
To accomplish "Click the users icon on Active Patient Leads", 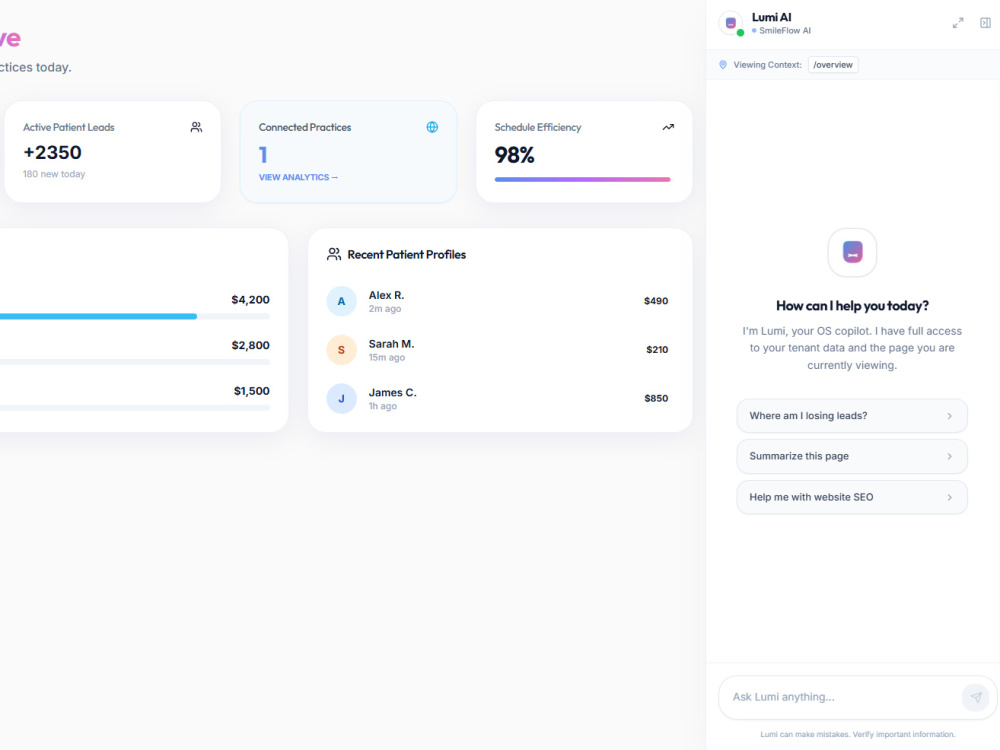I will click(x=196, y=128).
